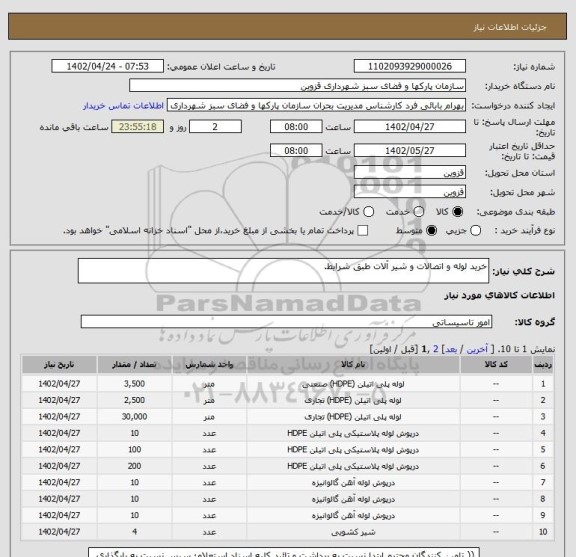Screen dimensions: 576x557
Task: Select the کالا/خدمت radio button
Action: 368,212
